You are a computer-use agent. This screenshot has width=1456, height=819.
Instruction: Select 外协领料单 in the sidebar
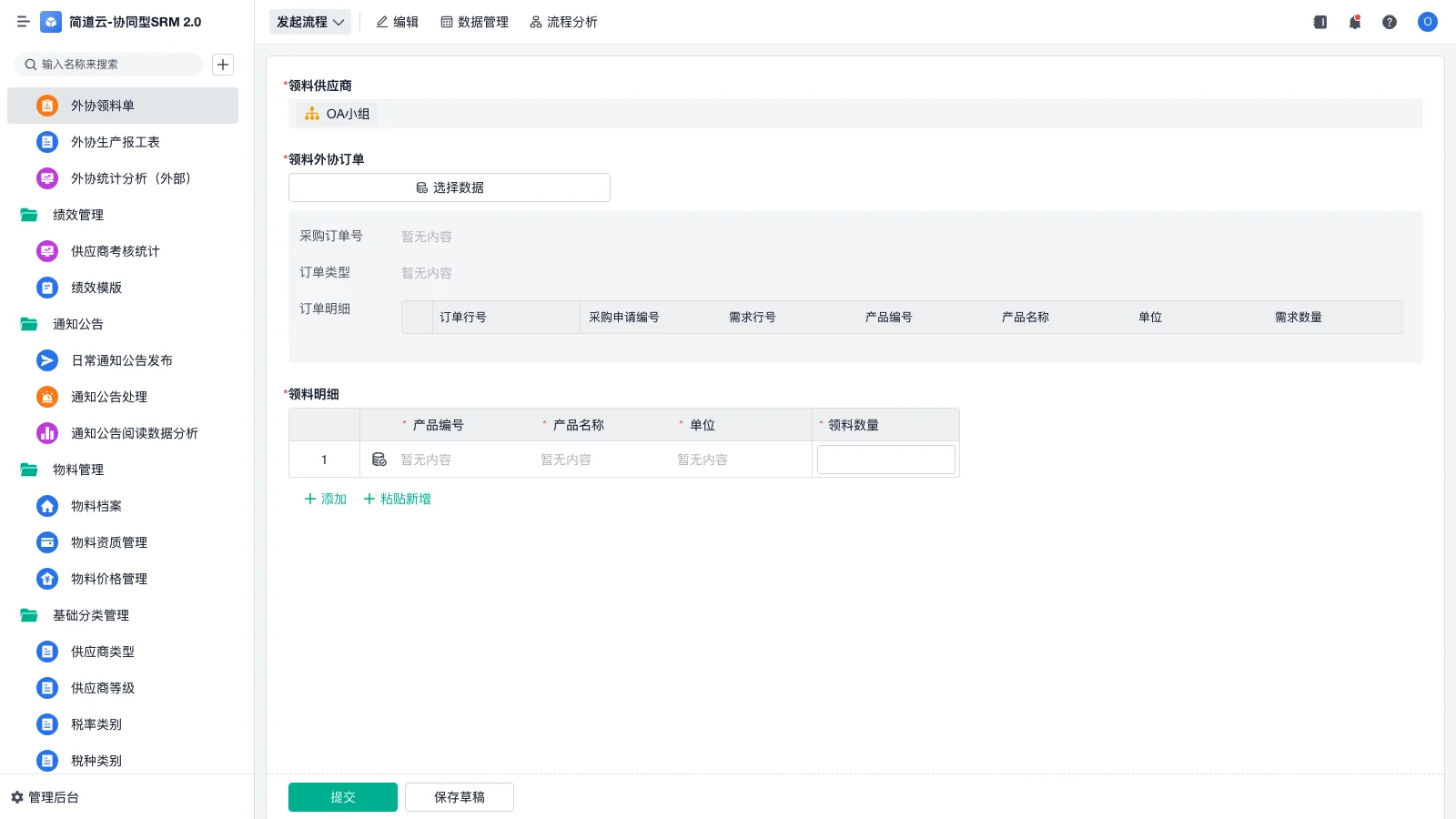(123, 106)
